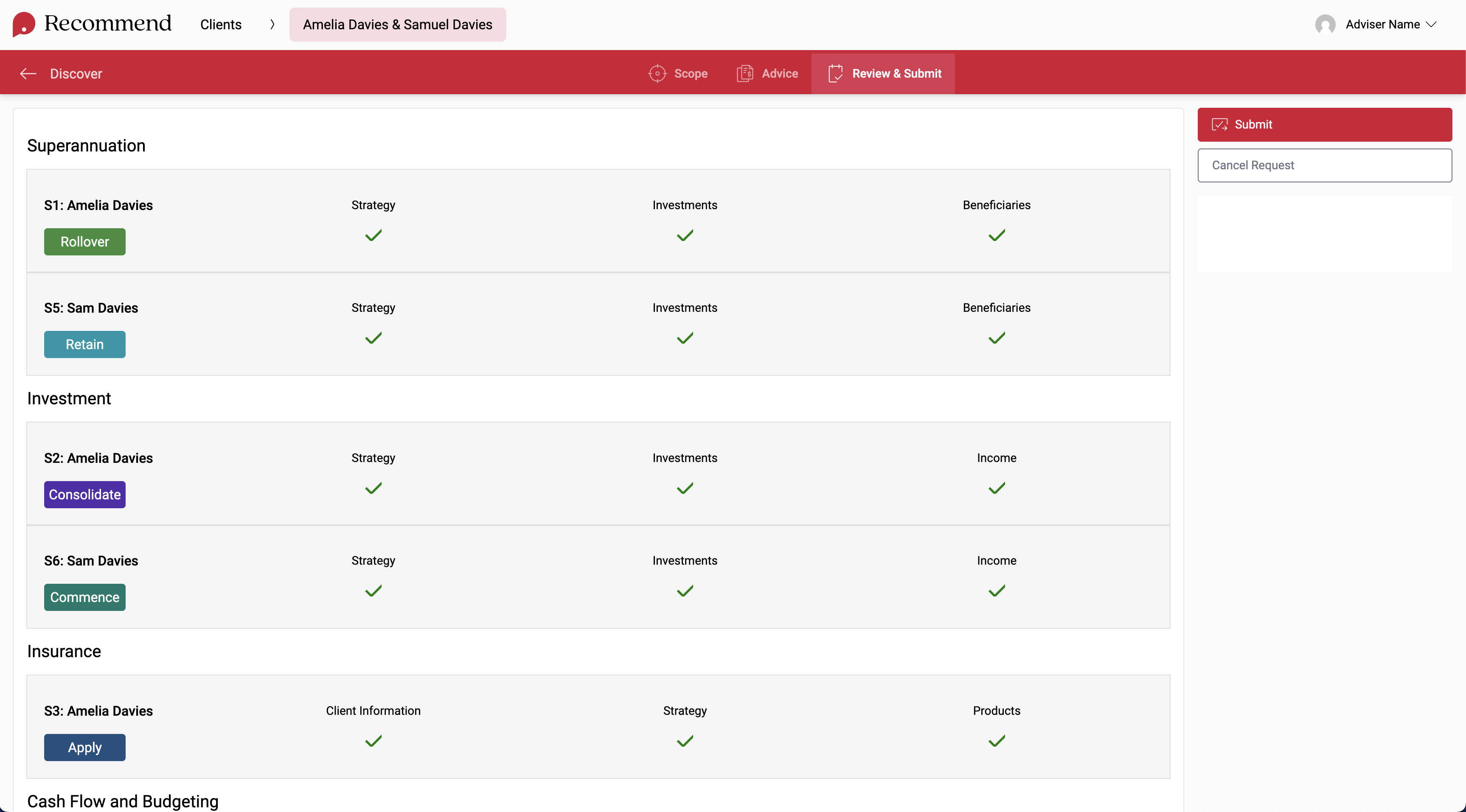The height and width of the screenshot is (812, 1466).
Task: Switch to the Advice tab
Action: (x=779, y=73)
